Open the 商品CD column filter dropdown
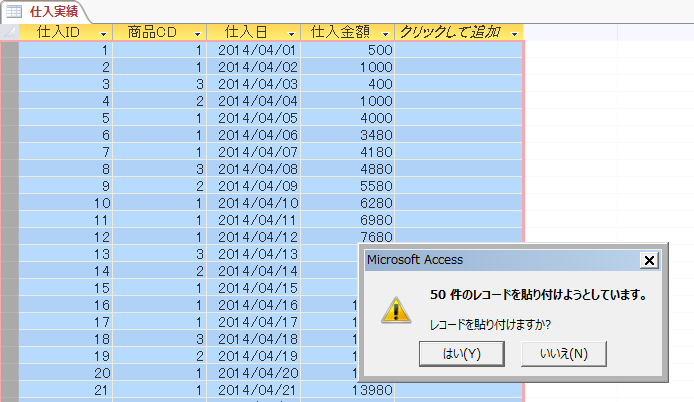 pyautogui.click(x=197, y=33)
